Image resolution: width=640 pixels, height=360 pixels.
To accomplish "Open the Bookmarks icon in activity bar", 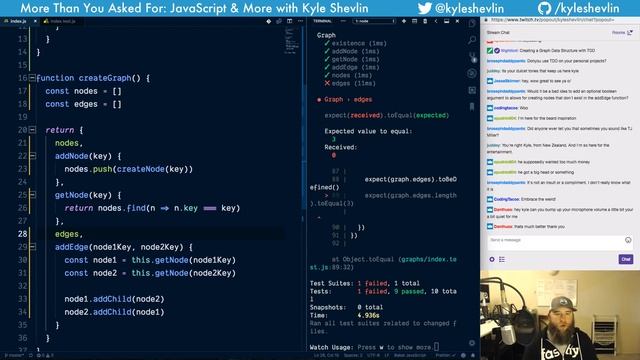I will coord(472,107).
